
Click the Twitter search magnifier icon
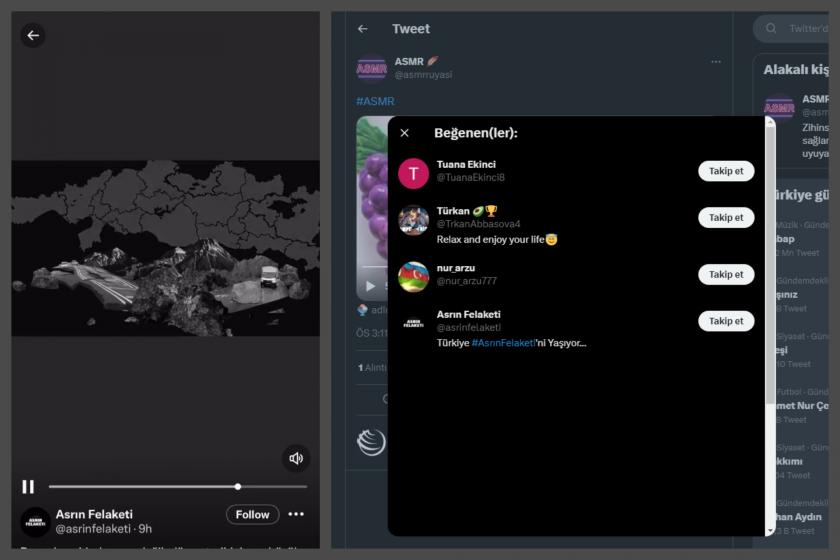771,28
